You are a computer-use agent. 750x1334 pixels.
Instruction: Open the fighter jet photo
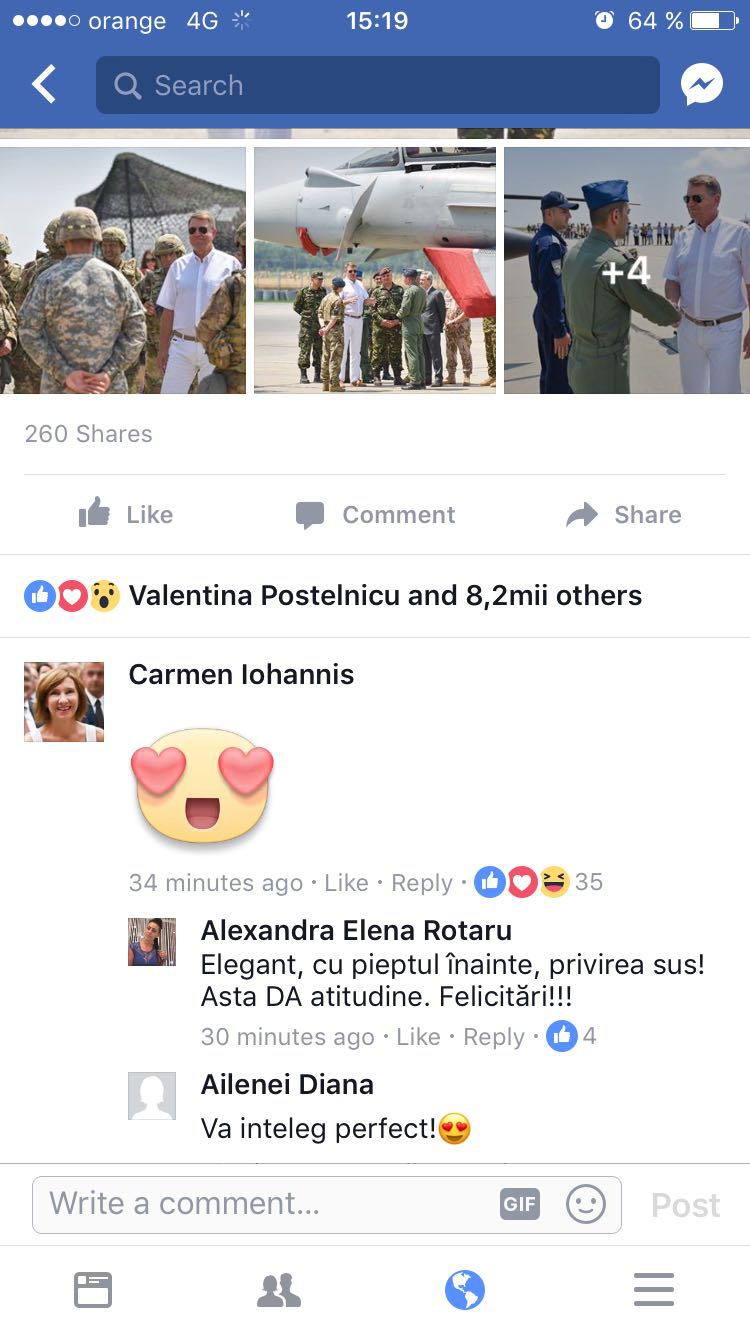375,271
